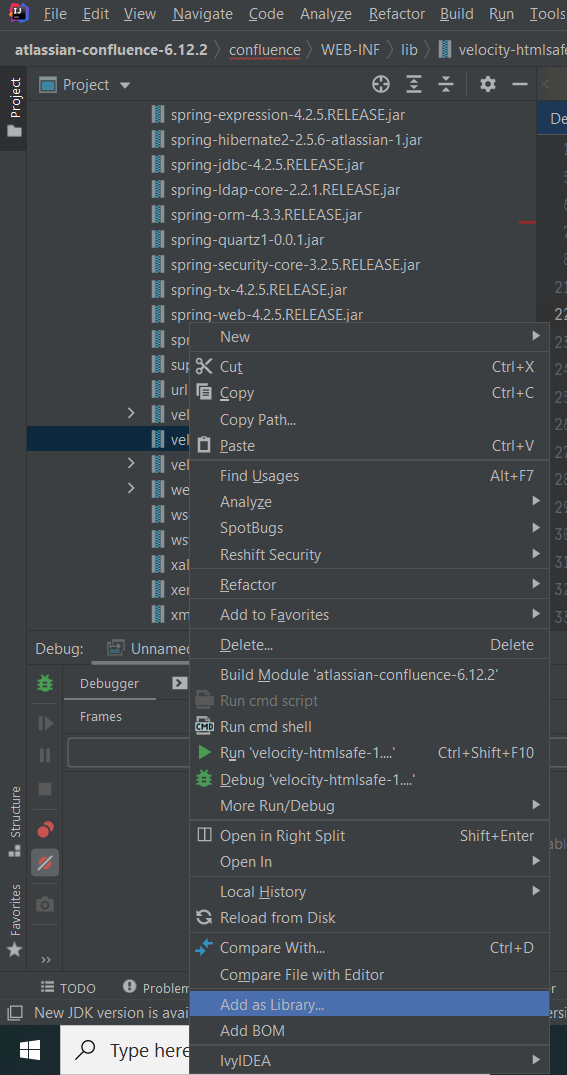The image size is (567, 1075).
Task: Select spring-orm-4.3.3.RELEASE.jar in tree
Action: coord(266,215)
